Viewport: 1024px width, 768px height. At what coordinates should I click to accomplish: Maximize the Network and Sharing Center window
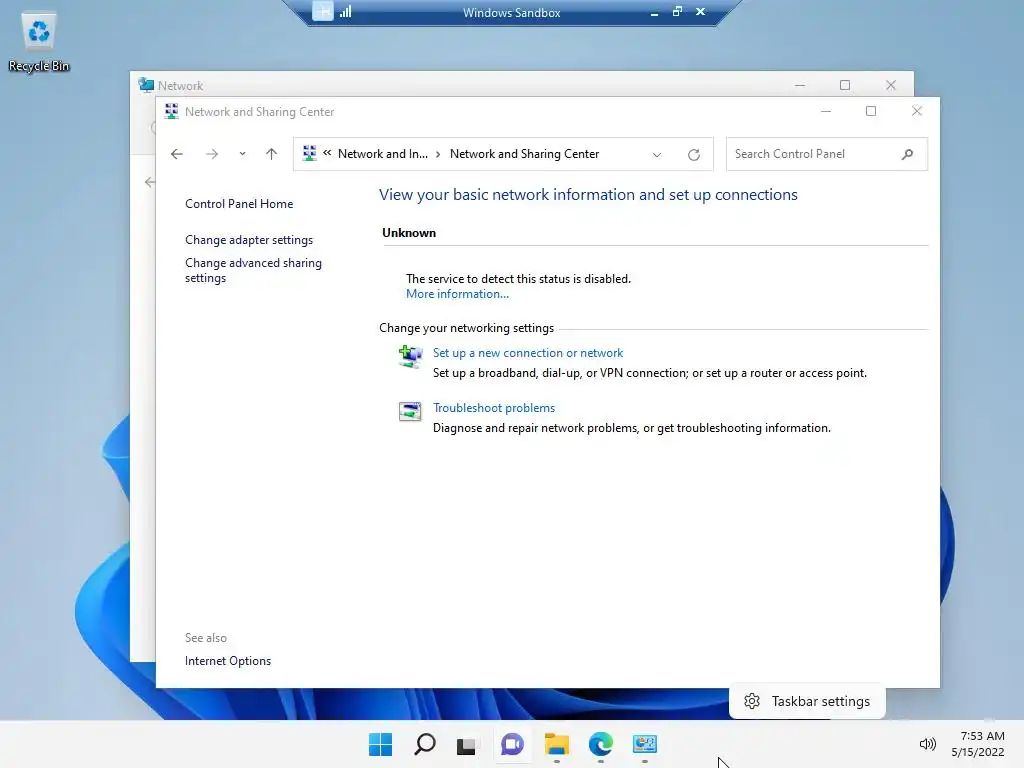tap(871, 111)
